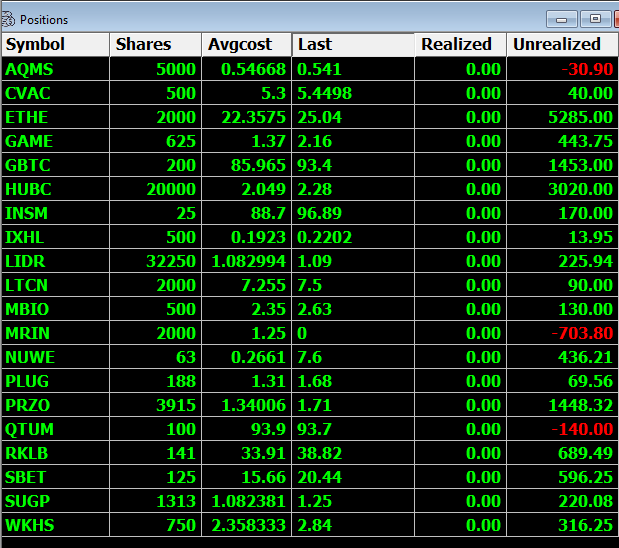
Task: Click the HUBC shares value 20000
Action: (171, 189)
